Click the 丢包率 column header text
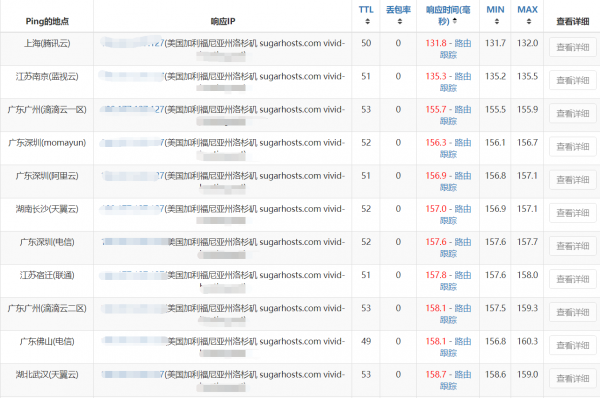Screen dimensions: 600x398 (x=398, y=10)
